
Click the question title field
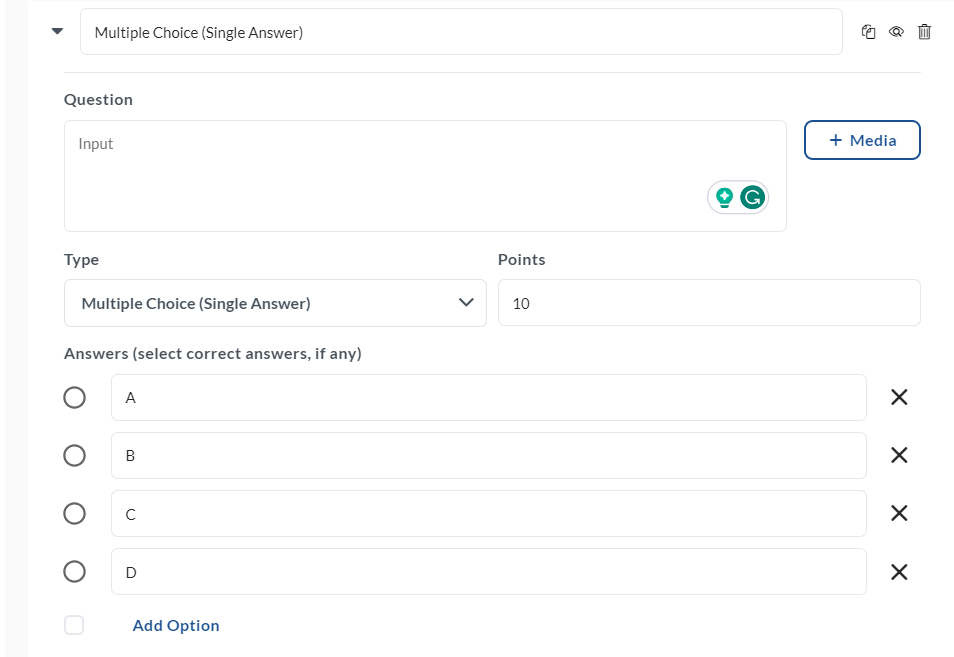(x=461, y=32)
